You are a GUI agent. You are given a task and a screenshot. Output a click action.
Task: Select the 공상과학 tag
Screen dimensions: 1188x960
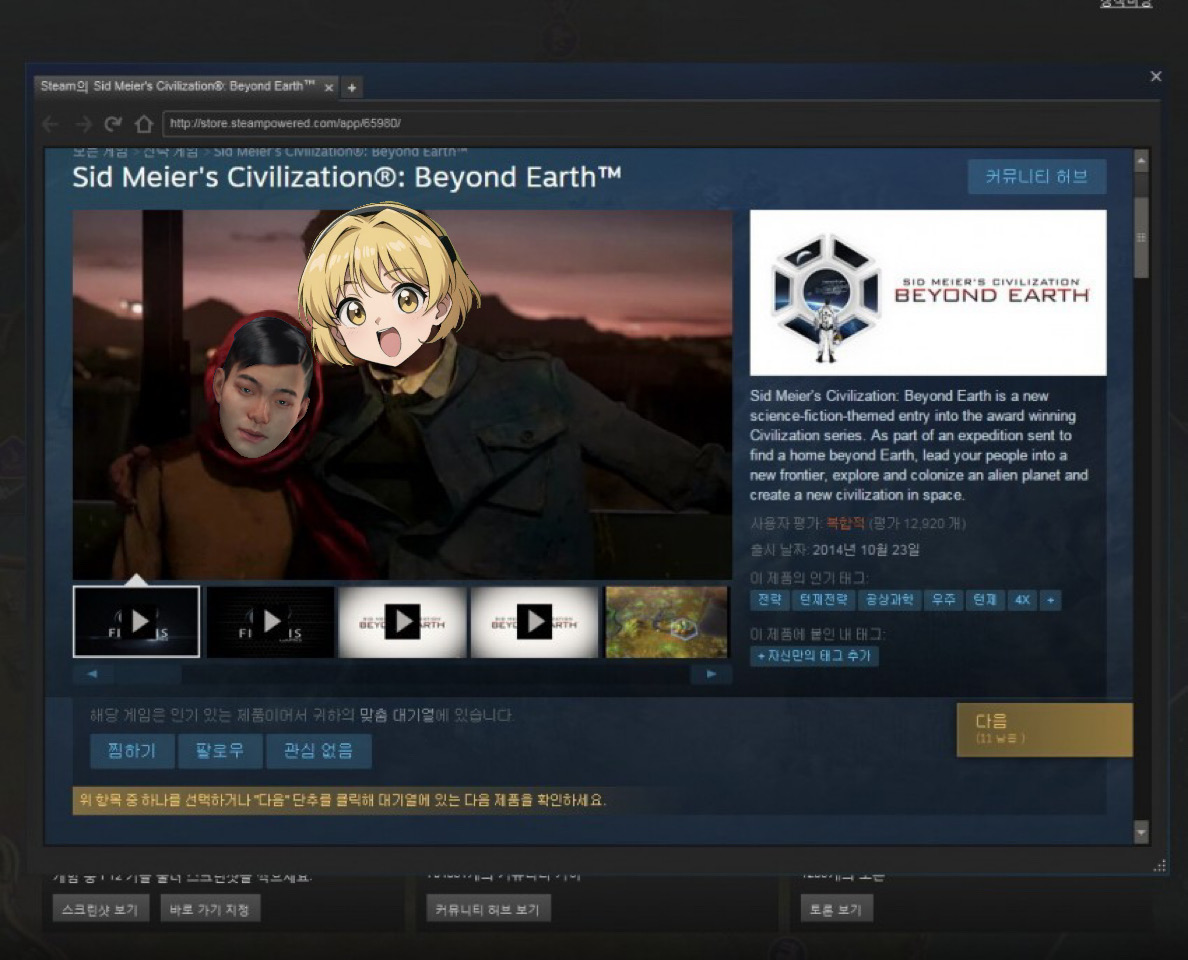point(889,600)
